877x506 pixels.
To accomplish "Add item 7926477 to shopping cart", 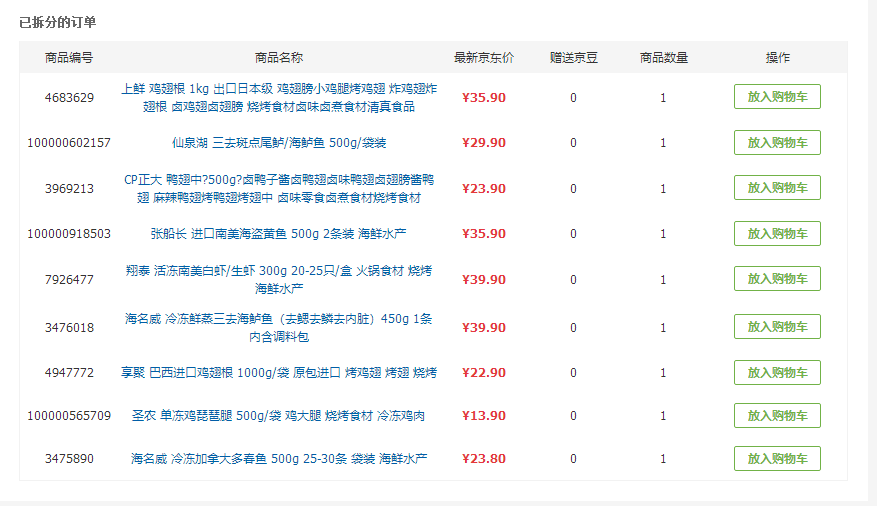I will click(x=777, y=278).
